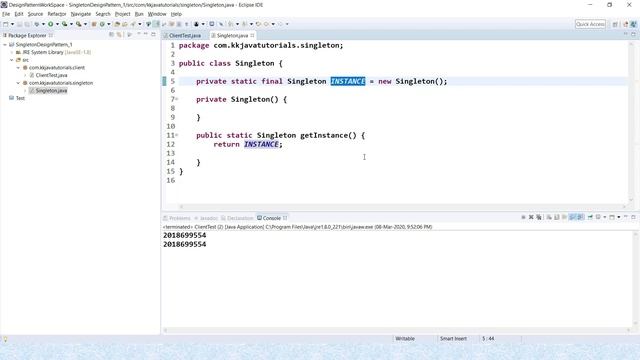The width and height of the screenshot is (640, 360).
Task: Minimize the Package Explorer view
Action: tap(146, 35)
